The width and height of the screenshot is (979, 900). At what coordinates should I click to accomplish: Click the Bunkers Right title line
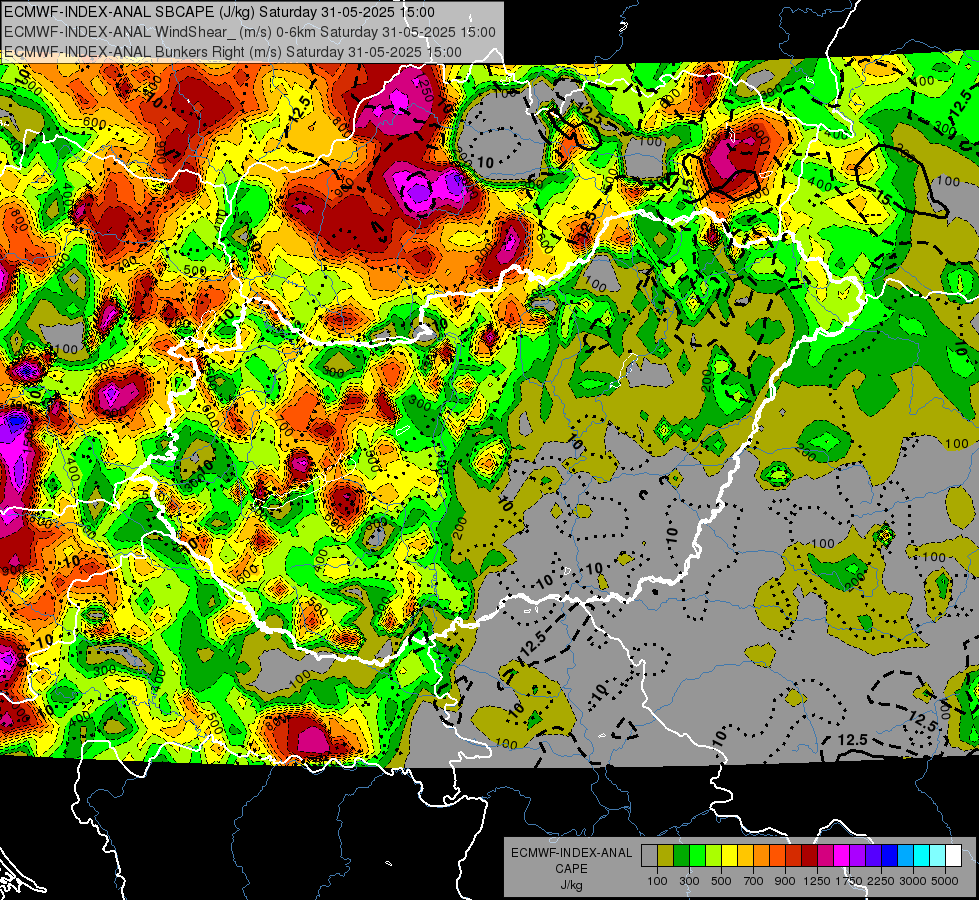click(x=233, y=52)
